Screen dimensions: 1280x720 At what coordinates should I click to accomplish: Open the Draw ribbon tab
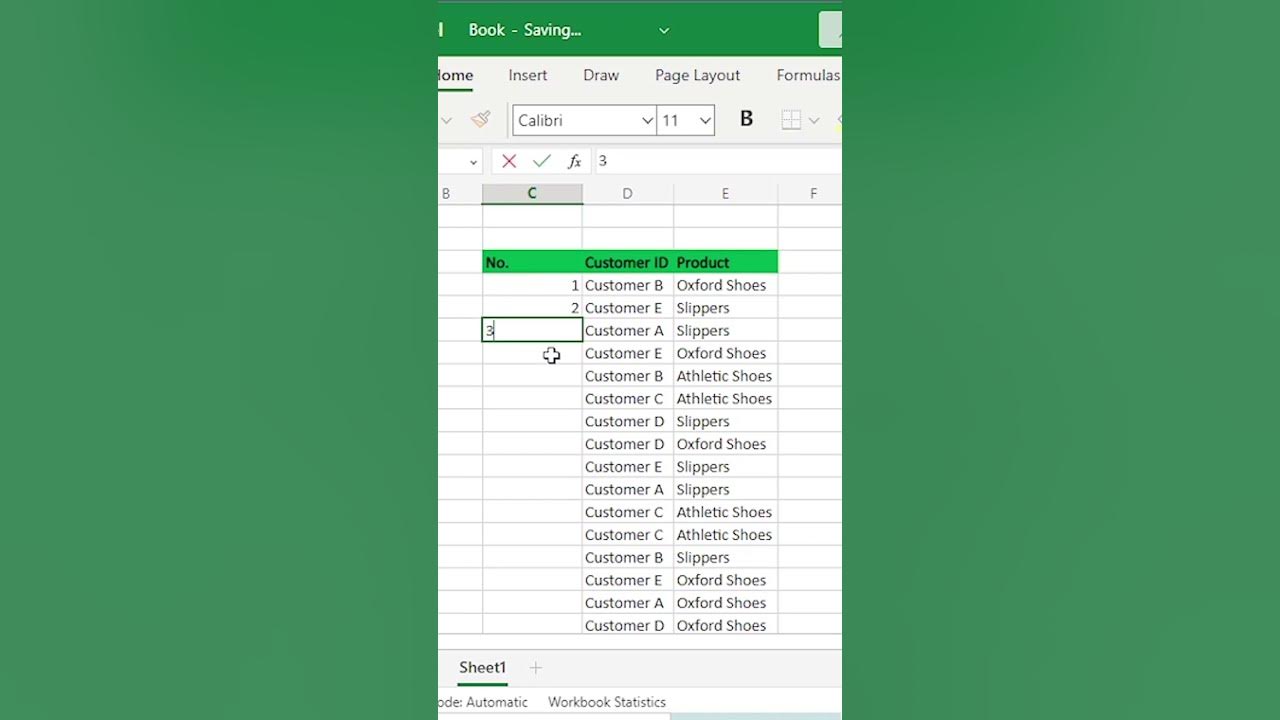(x=601, y=75)
